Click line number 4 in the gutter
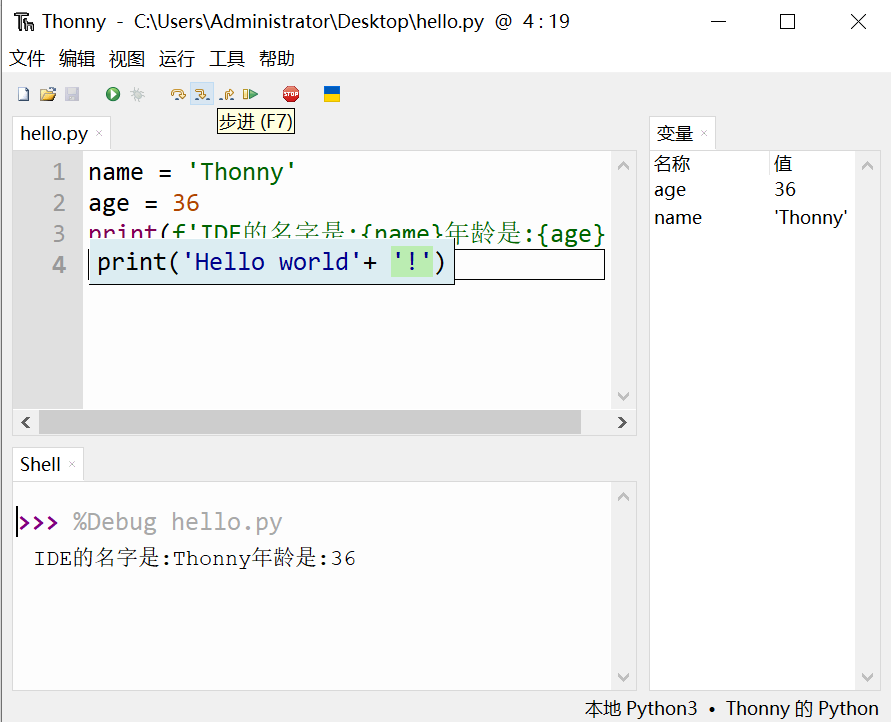This screenshot has height=722, width=891. [59, 265]
